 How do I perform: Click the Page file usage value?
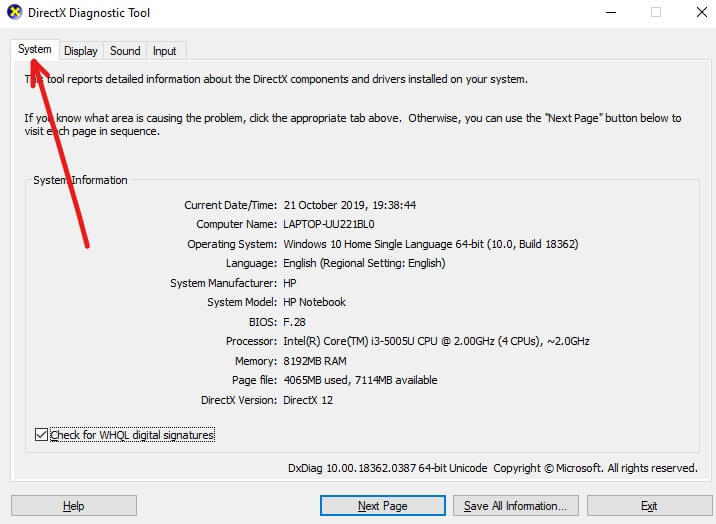360,380
